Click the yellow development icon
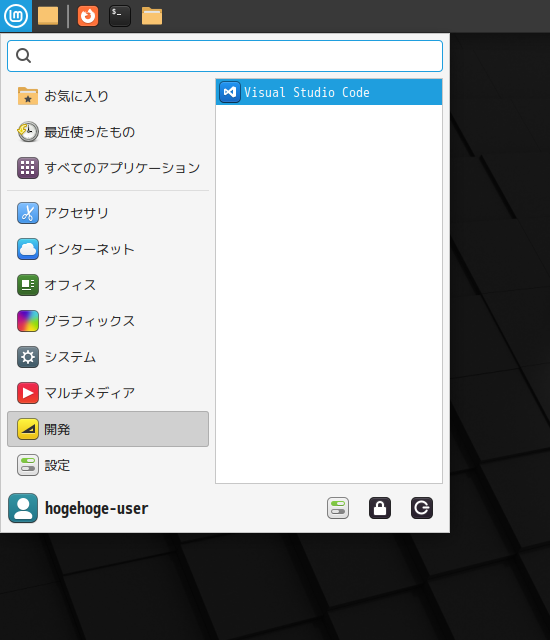550x640 pixels. (x=28, y=429)
